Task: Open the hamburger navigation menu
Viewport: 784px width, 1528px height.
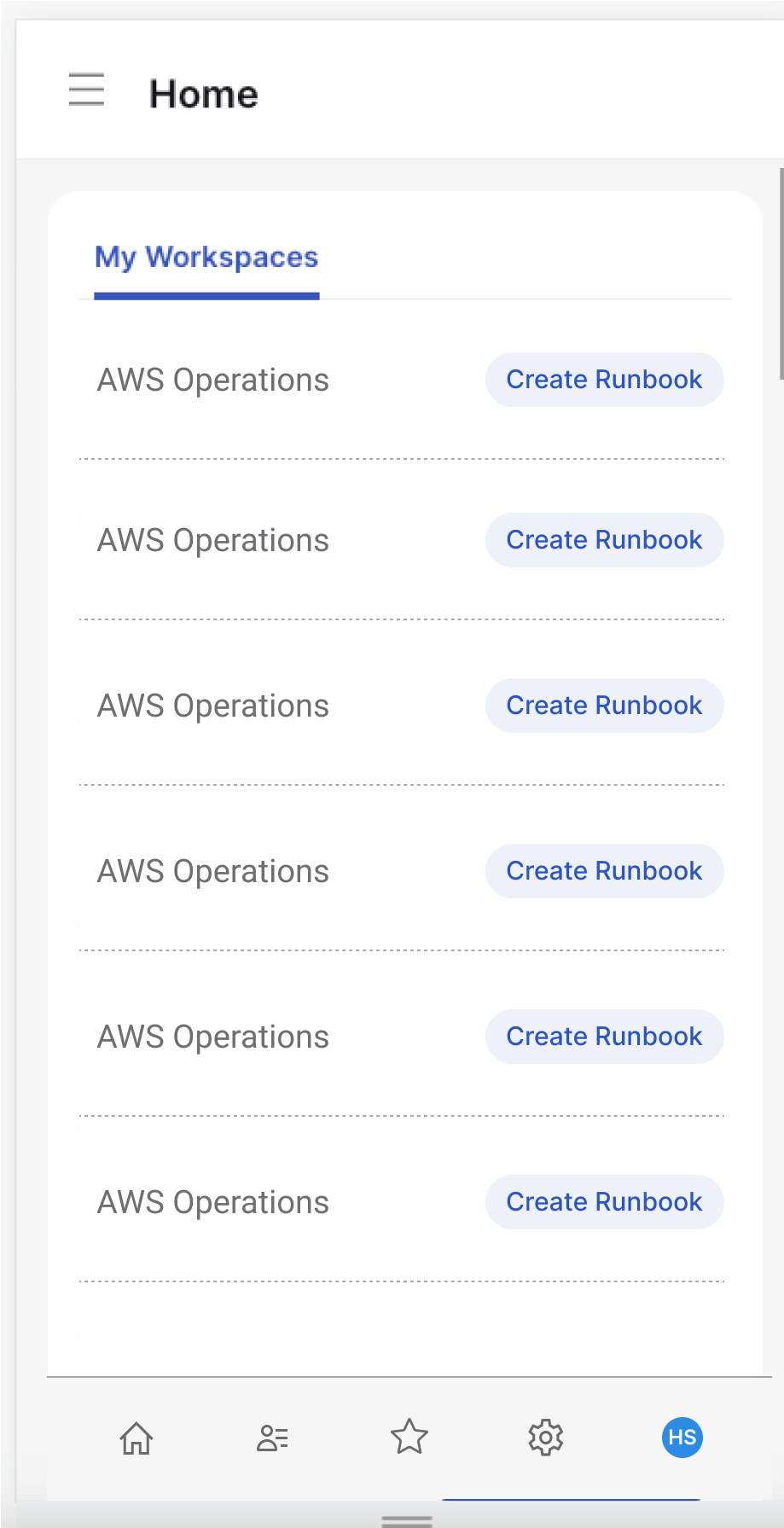Action: (86, 90)
